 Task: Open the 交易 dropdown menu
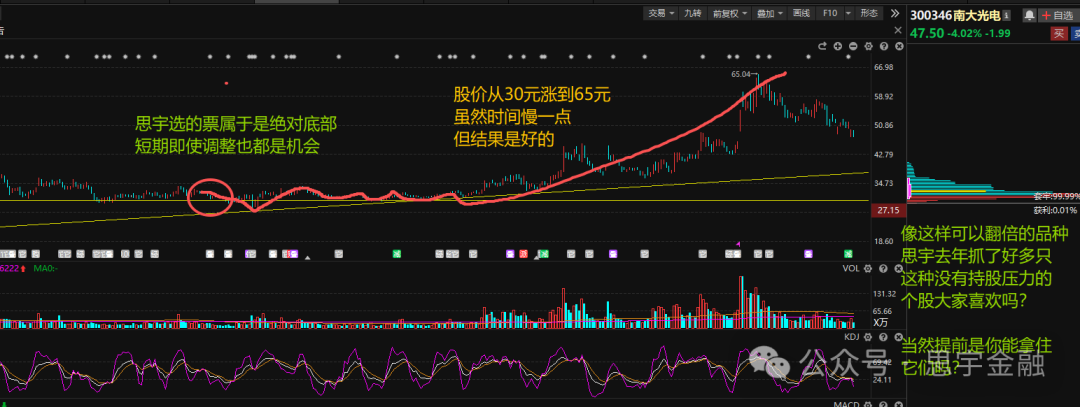click(656, 14)
